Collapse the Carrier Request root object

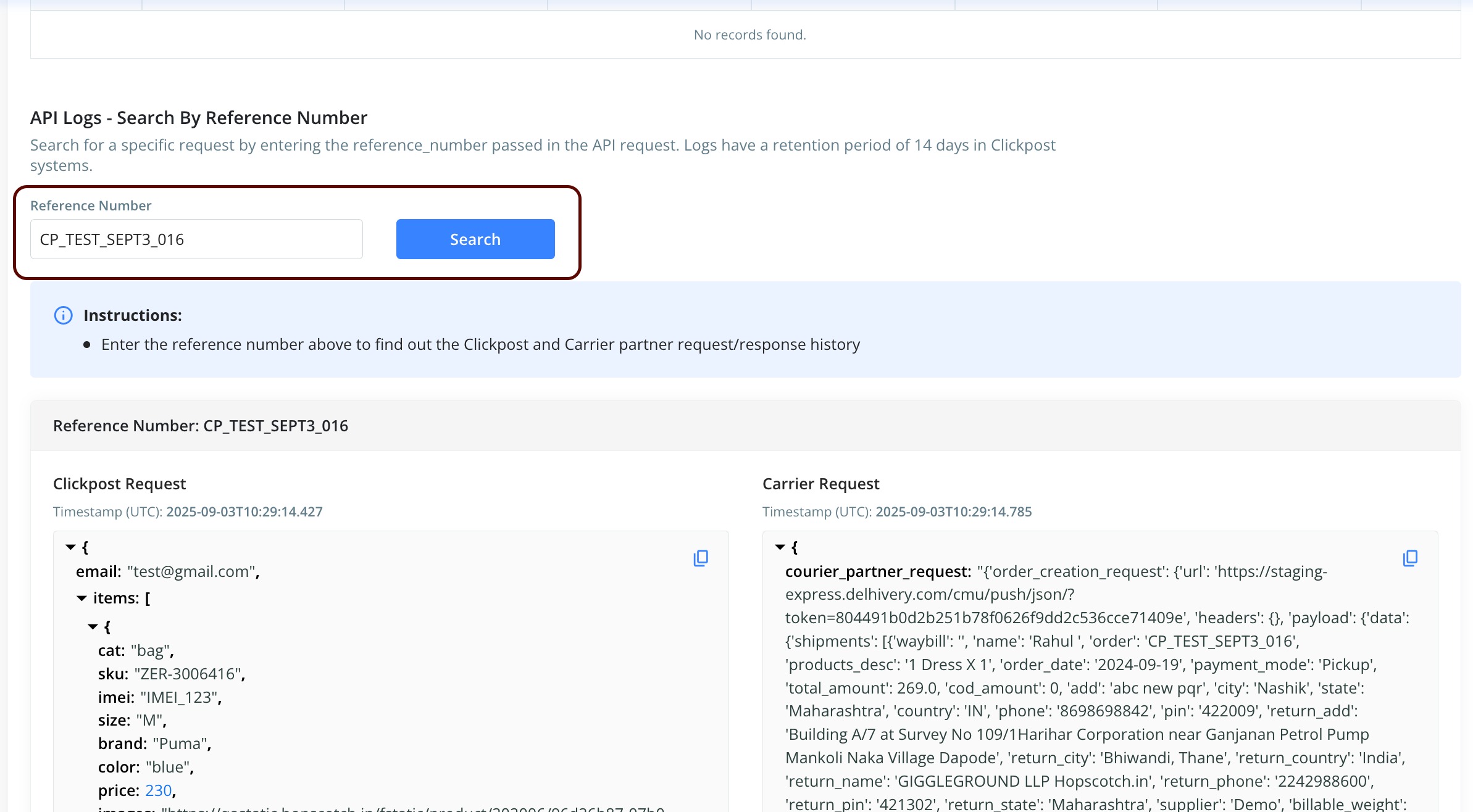[780, 547]
